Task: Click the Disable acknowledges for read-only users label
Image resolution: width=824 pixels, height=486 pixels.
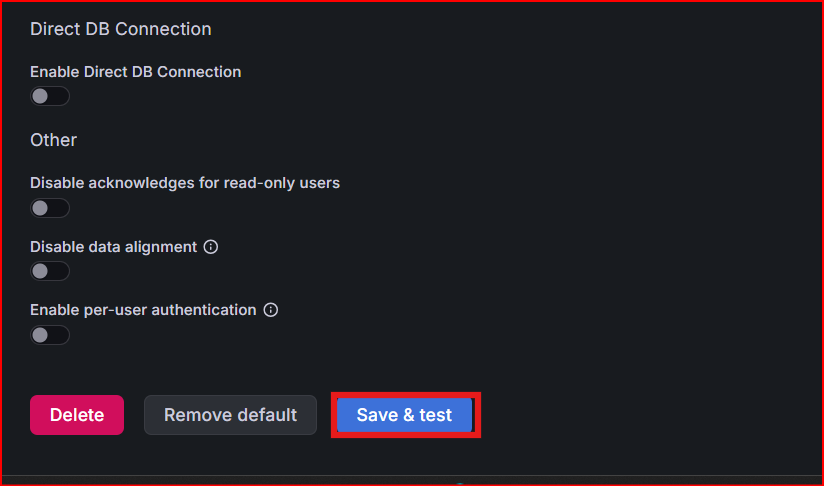Action: click(185, 183)
